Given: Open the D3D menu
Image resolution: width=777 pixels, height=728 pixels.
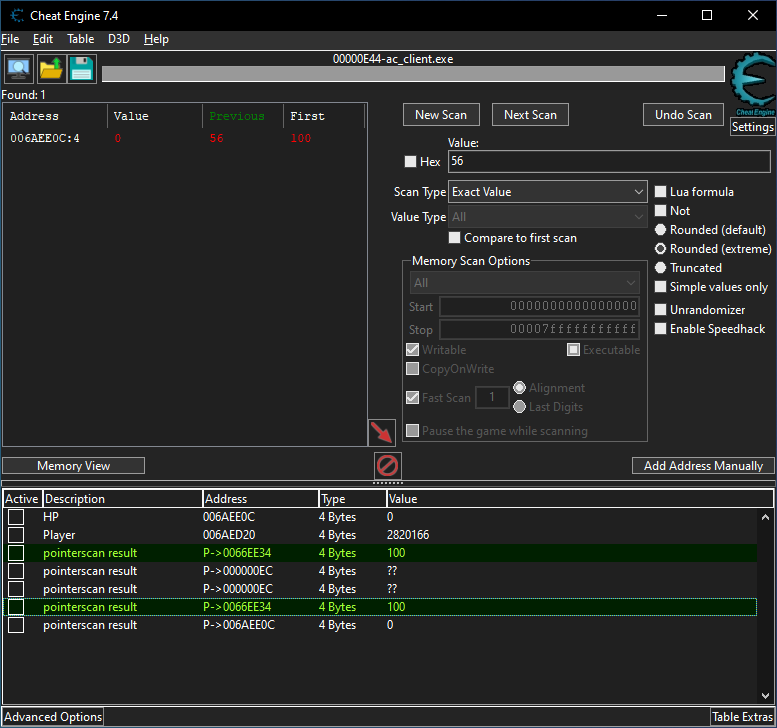Looking at the screenshot, I should pos(119,39).
